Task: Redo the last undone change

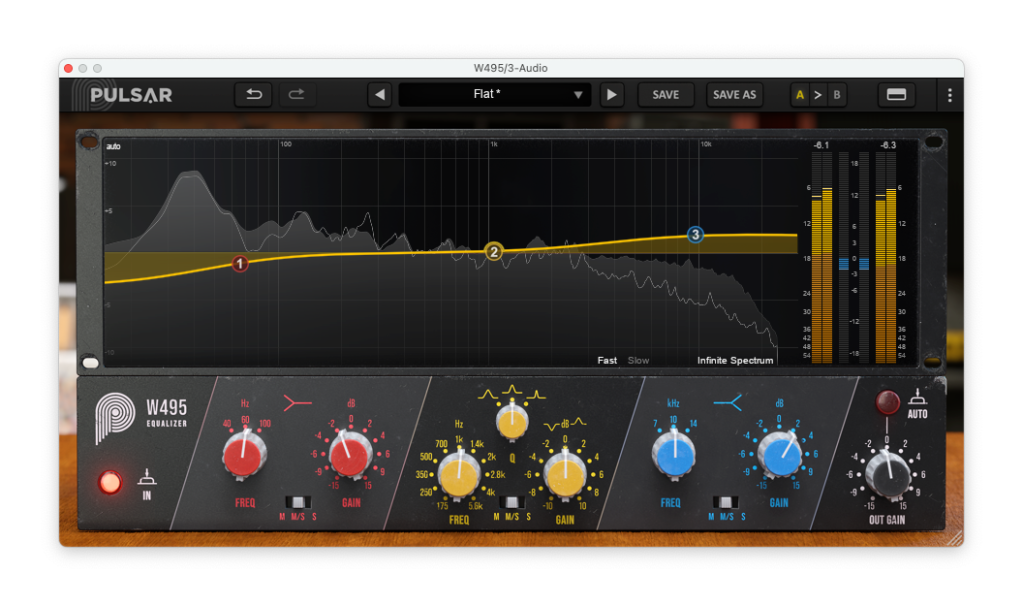Action: [x=296, y=95]
